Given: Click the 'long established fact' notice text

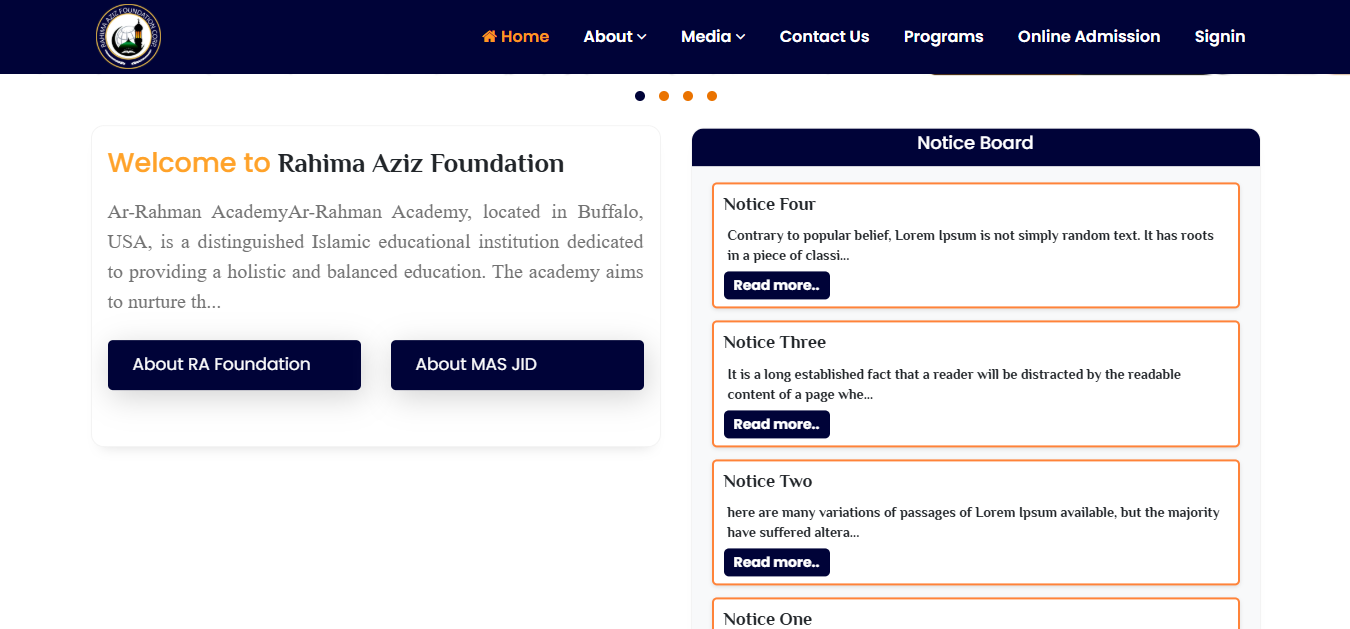Looking at the screenshot, I should [954, 384].
